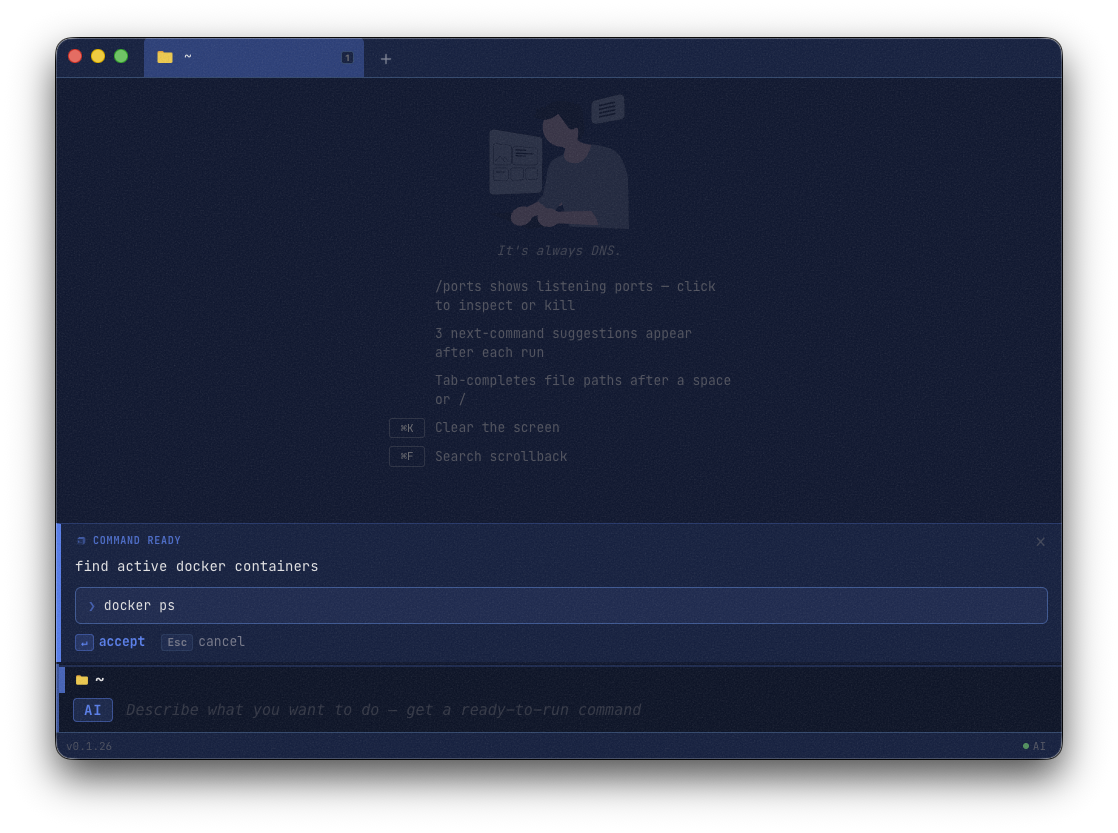The height and width of the screenshot is (833, 1118).
Task: Click the 'Tab-completes file paths' tip
Action: click(583, 390)
